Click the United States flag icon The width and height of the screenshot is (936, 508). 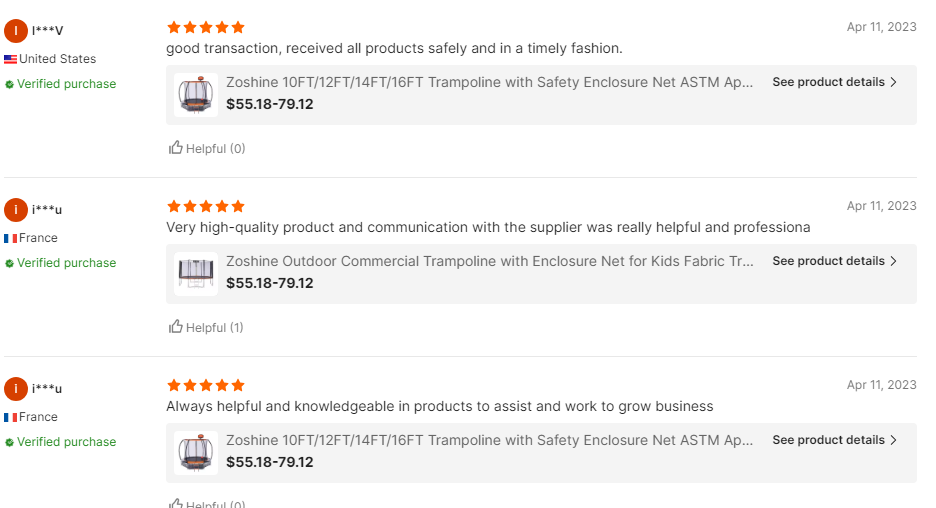coord(11,59)
